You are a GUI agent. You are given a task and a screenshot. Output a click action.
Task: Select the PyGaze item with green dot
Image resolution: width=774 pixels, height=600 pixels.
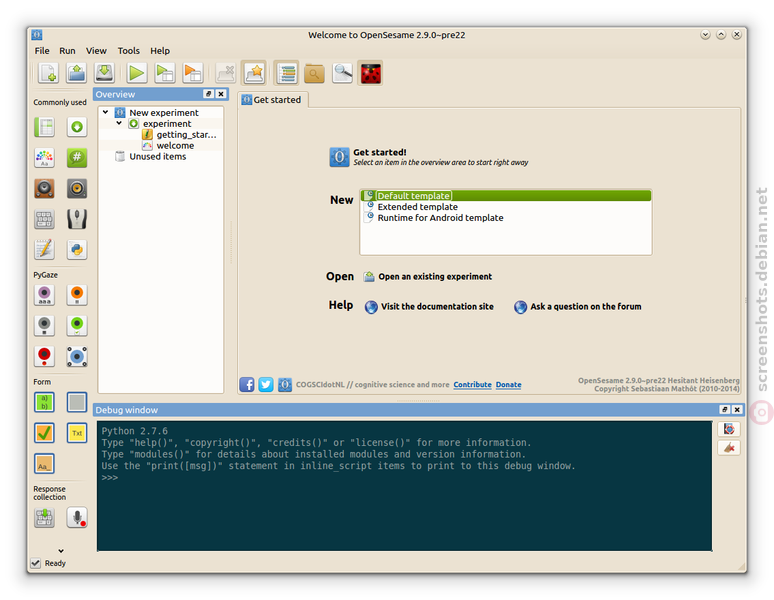(x=77, y=325)
